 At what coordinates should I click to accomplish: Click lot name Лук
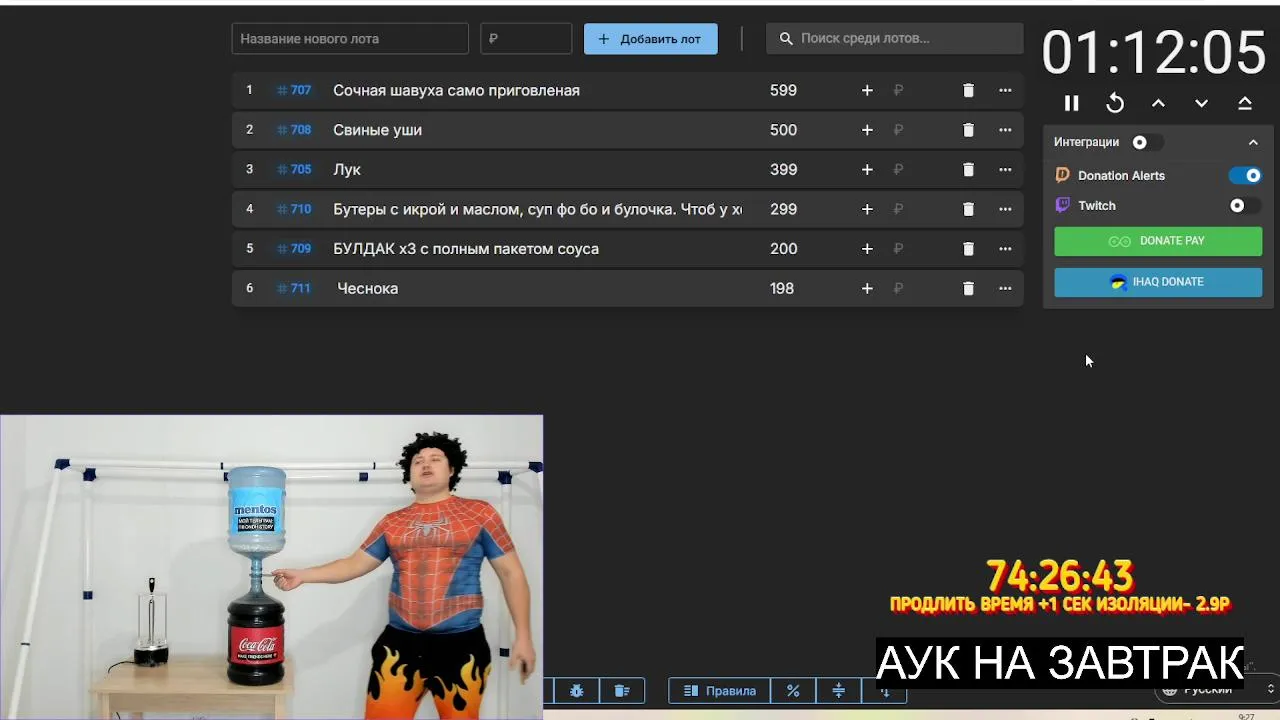347,170
